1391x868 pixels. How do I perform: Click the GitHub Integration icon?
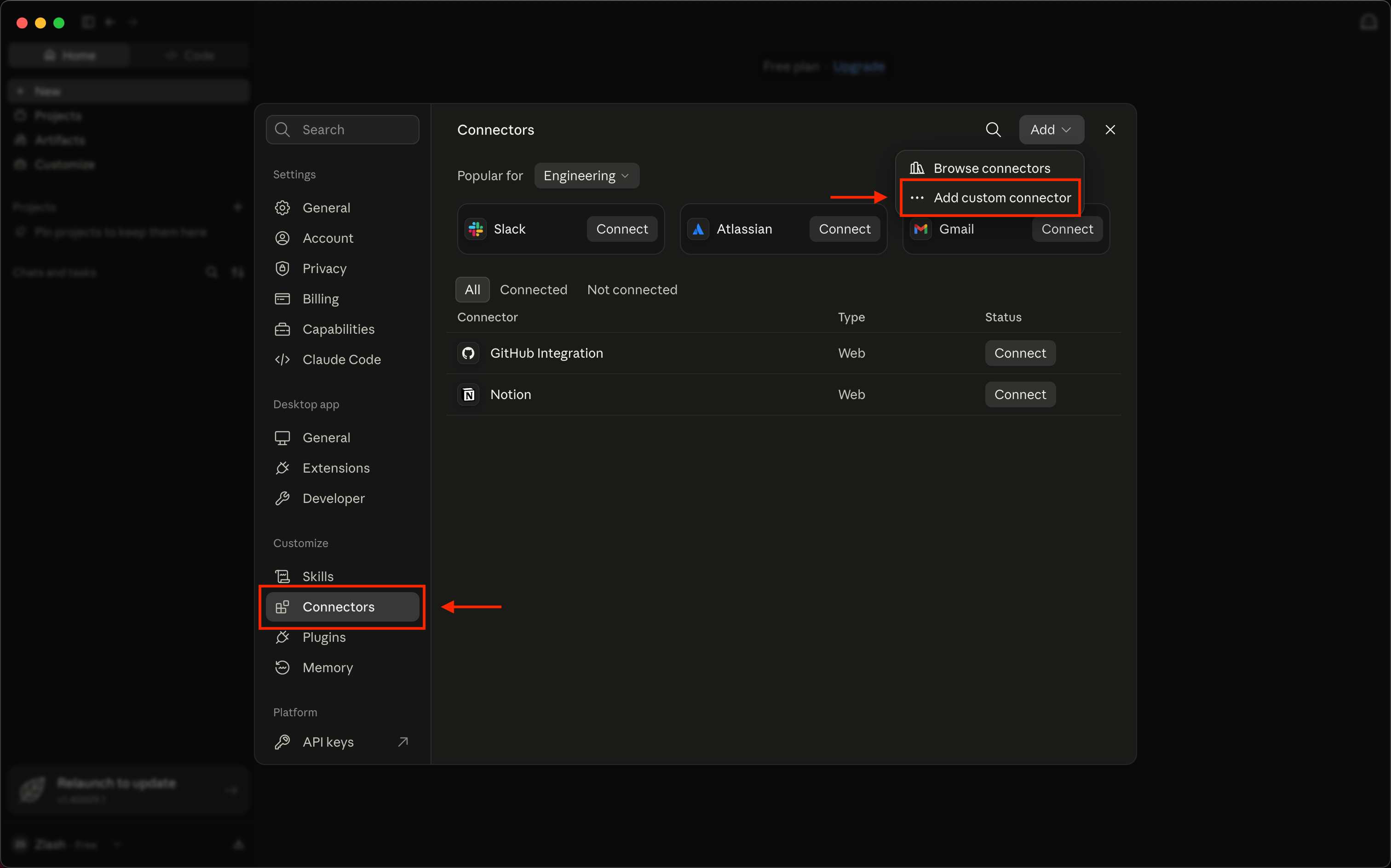click(x=468, y=353)
